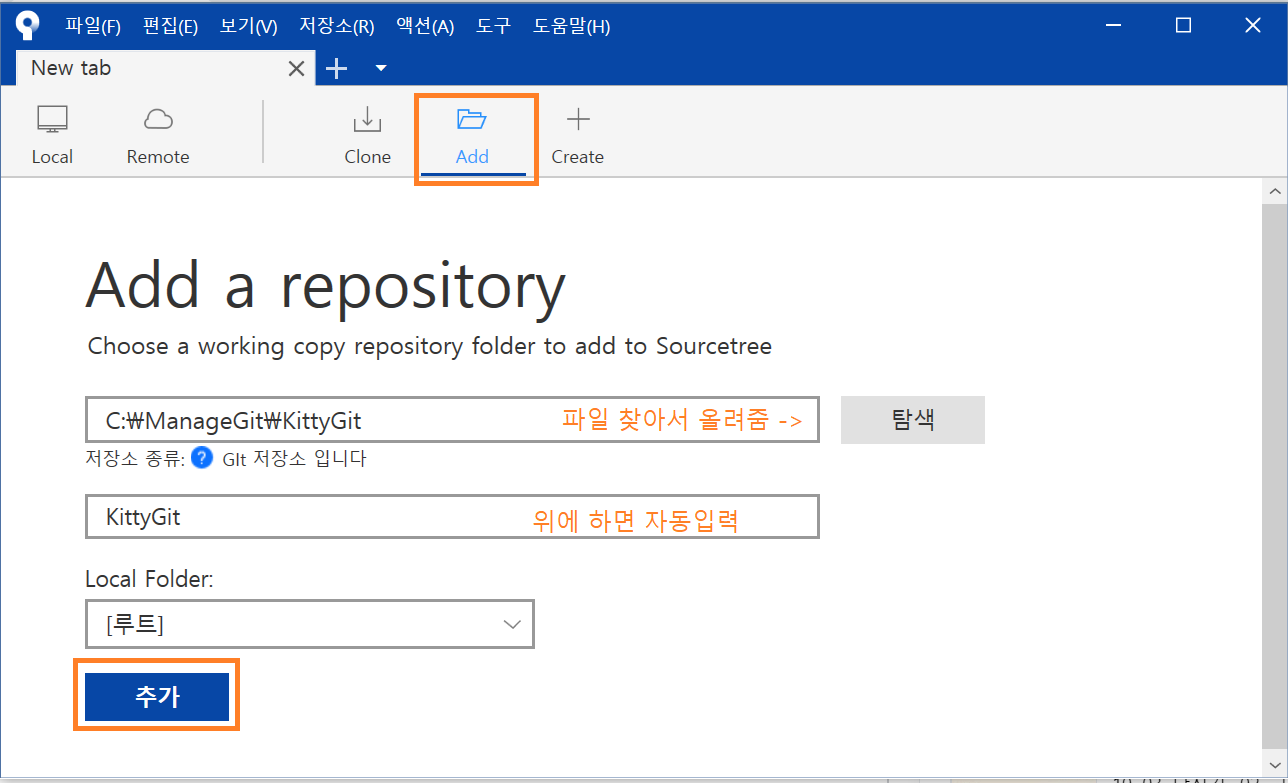Click the Sourcetree logo icon
The width and height of the screenshot is (1288, 783).
pyautogui.click(x=29, y=25)
